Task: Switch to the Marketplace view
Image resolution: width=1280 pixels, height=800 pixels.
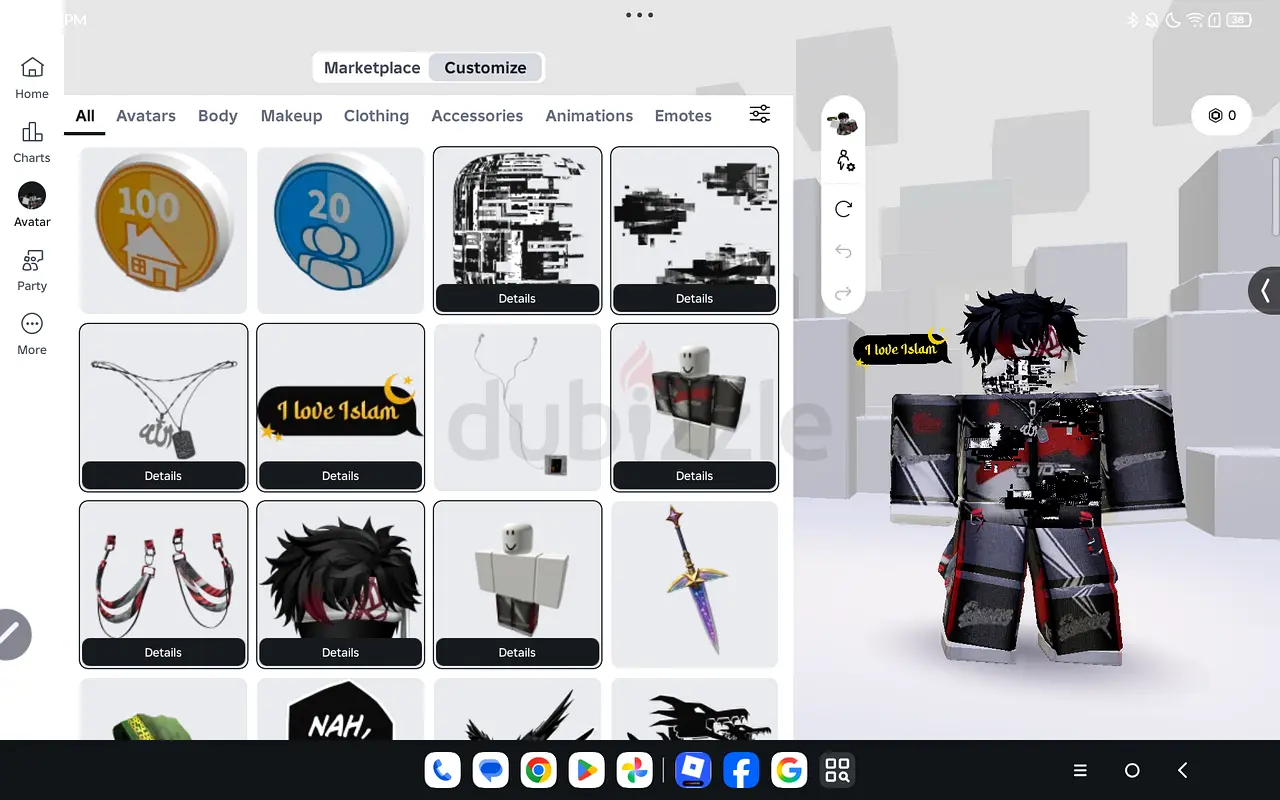Action: [372, 68]
